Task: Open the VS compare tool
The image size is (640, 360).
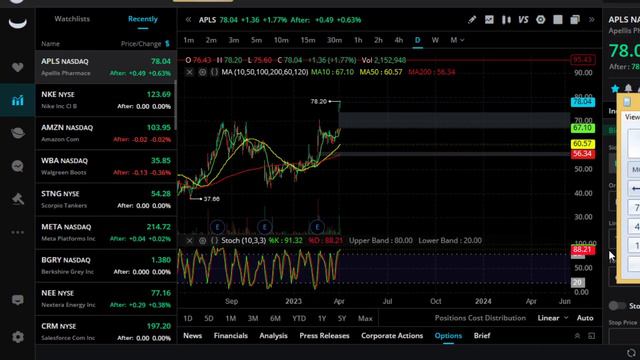Action: coord(523,20)
